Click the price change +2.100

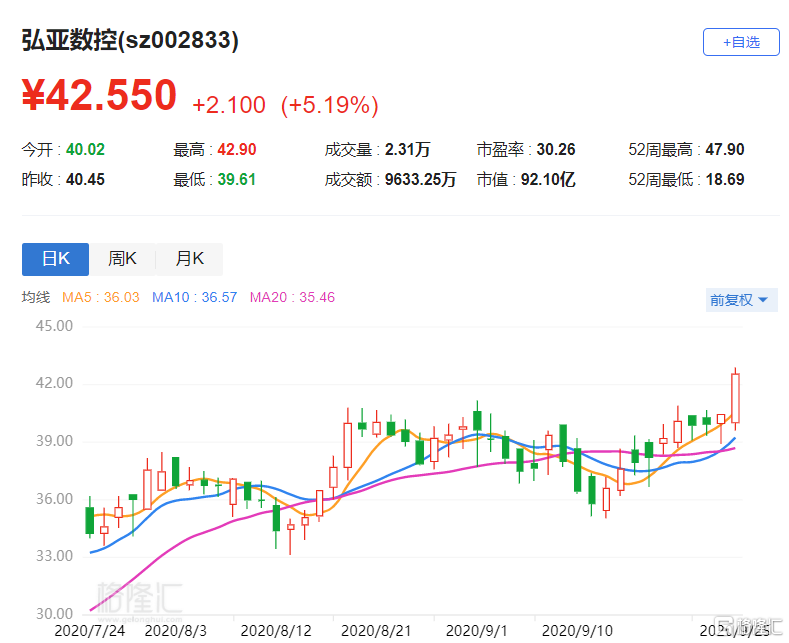pos(229,105)
